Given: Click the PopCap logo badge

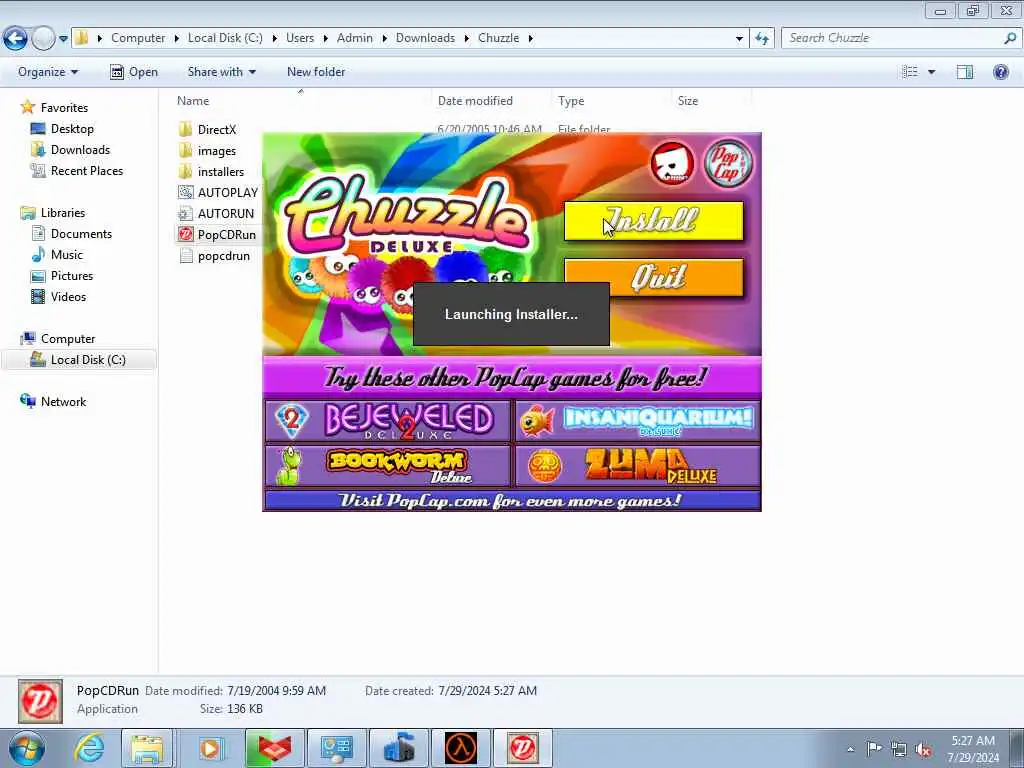Looking at the screenshot, I should [x=728, y=163].
